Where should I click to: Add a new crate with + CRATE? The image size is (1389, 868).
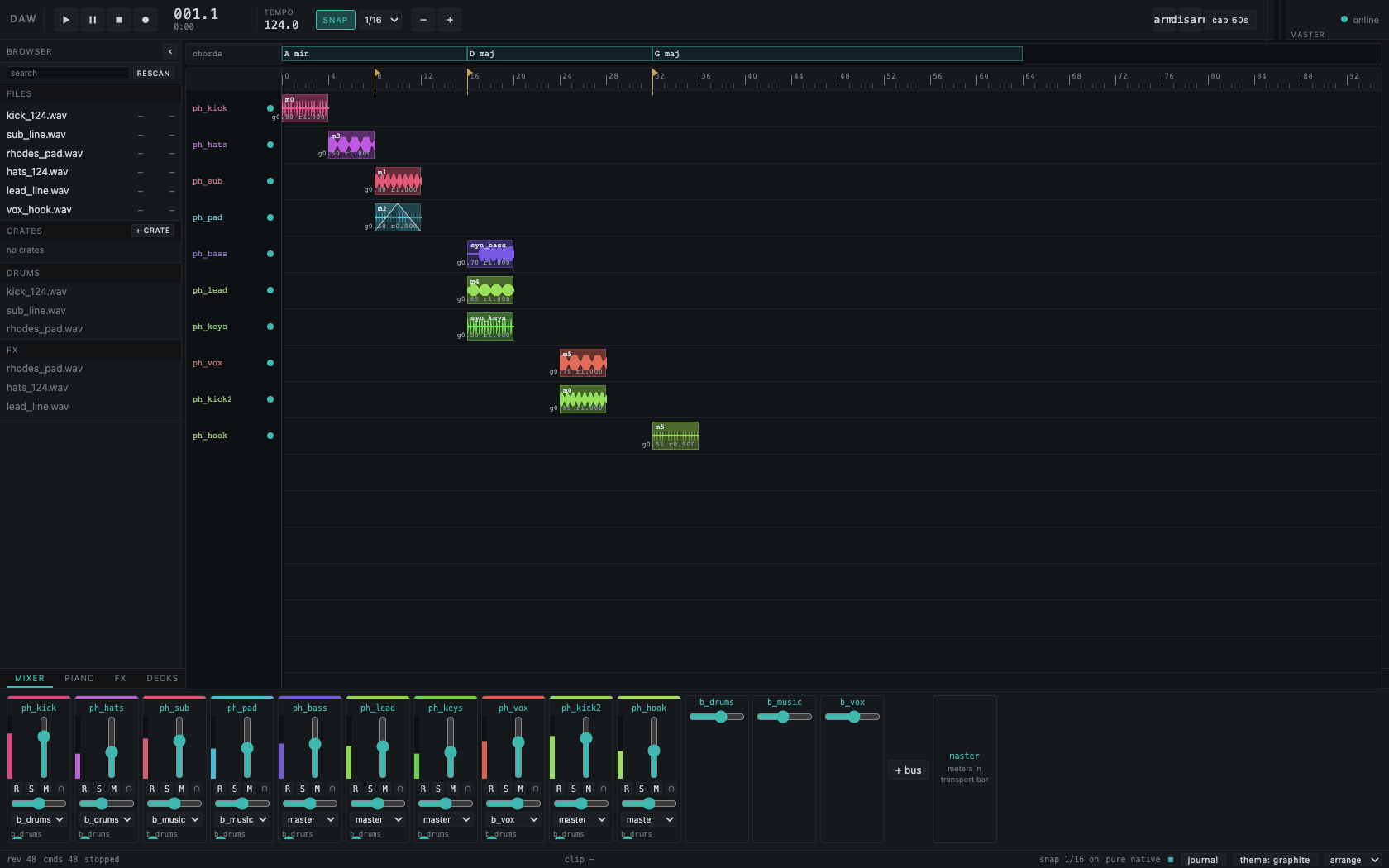(154, 231)
